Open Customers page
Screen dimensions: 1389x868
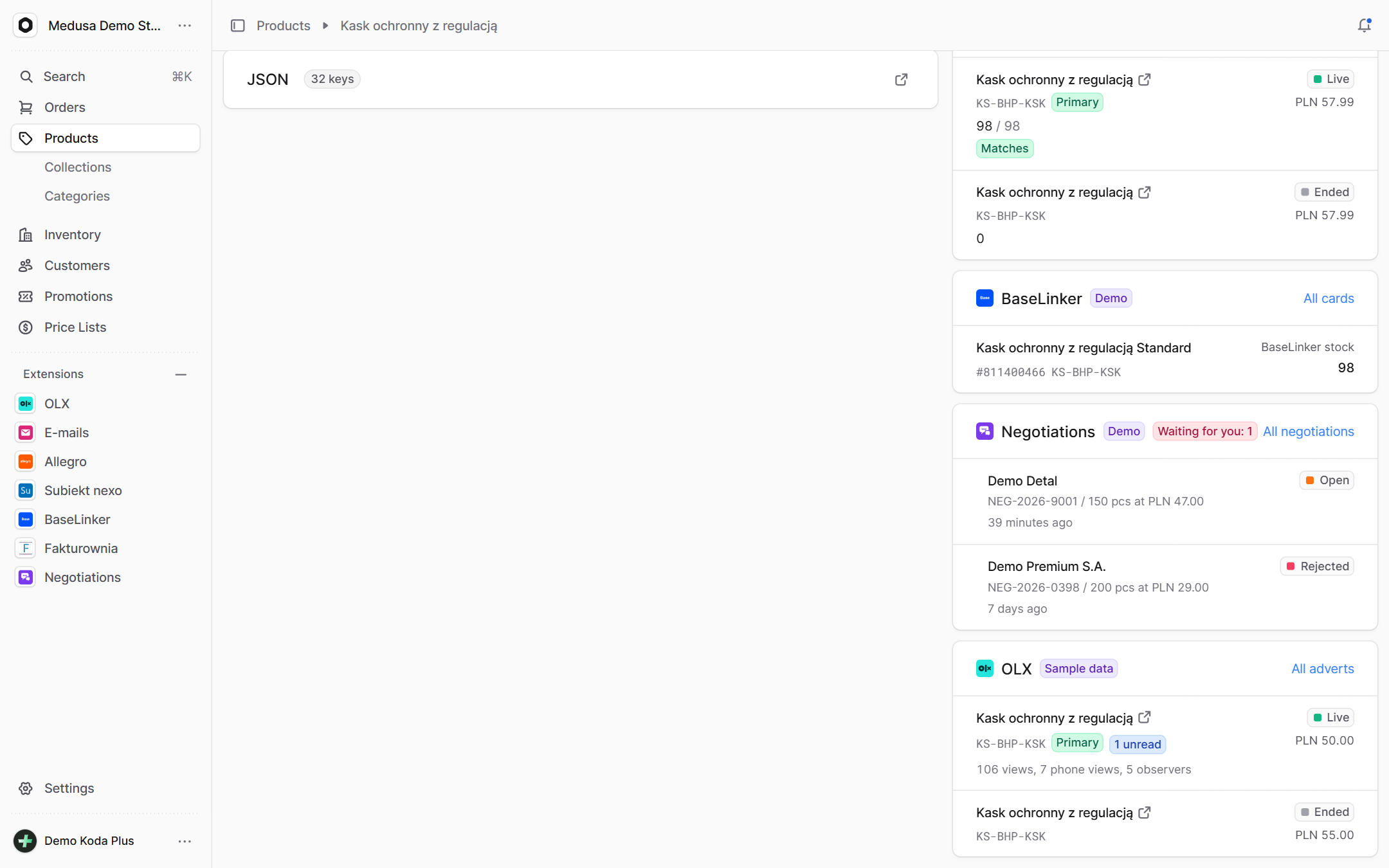tap(105, 266)
